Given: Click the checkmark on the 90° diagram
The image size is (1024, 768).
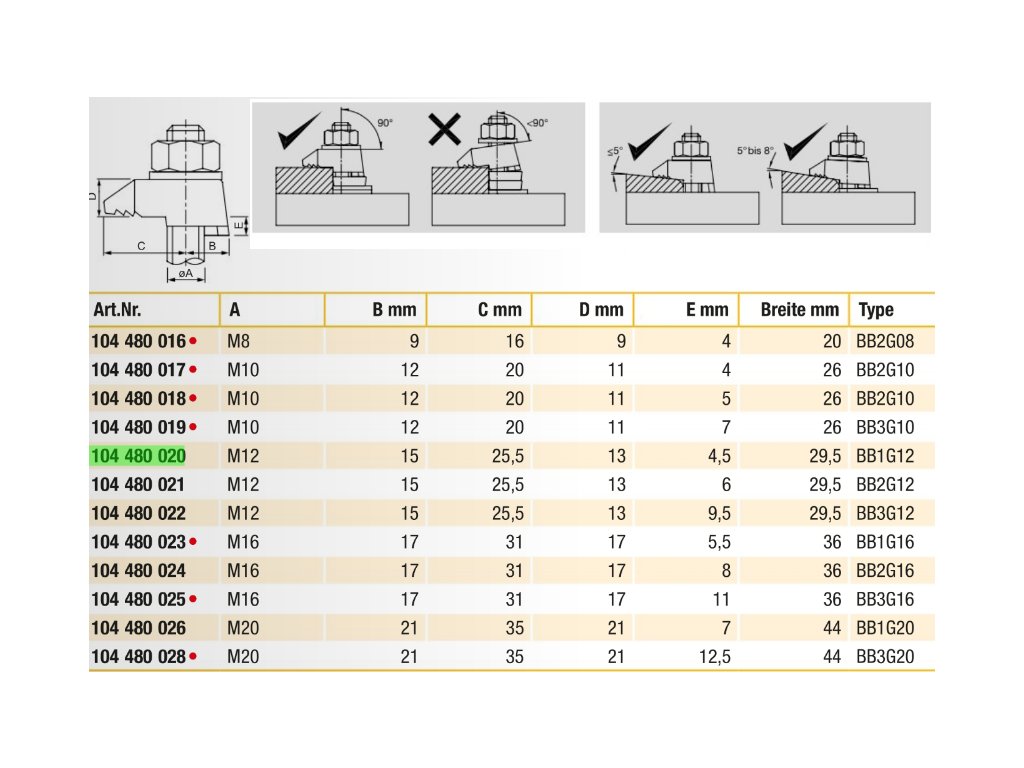Looking at the screenshot, I should coord(298,131).
